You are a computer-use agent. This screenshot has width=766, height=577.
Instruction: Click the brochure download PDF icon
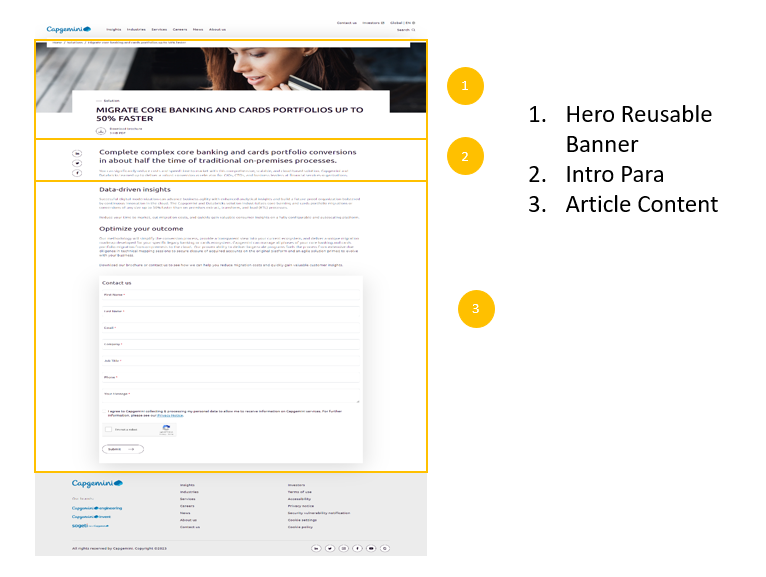pyautogui.click(x=99, y=129)
